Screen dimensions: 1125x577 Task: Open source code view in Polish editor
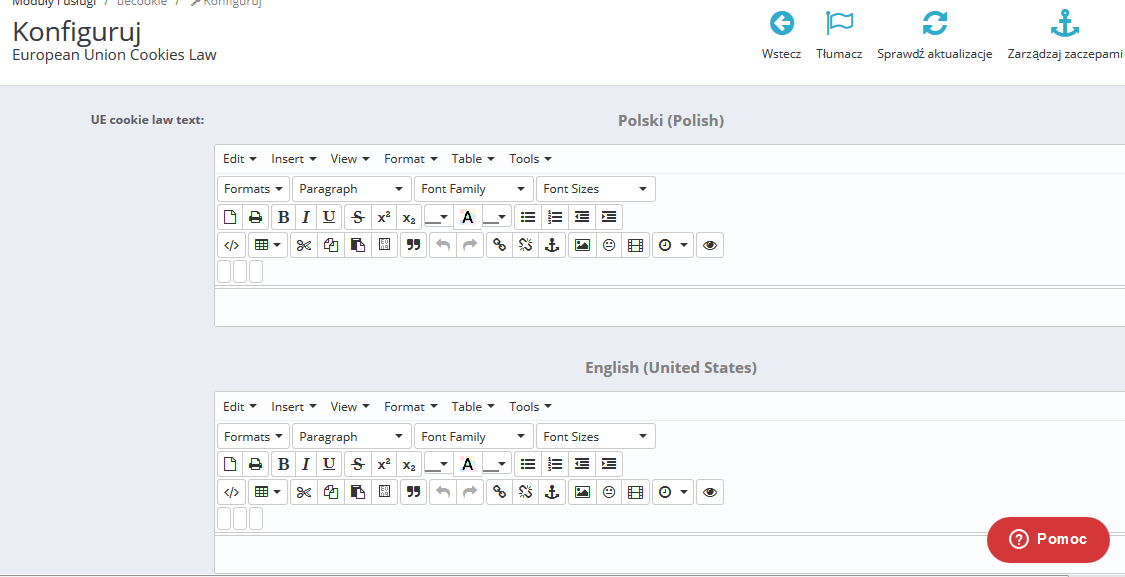click(x=231, y=245)
